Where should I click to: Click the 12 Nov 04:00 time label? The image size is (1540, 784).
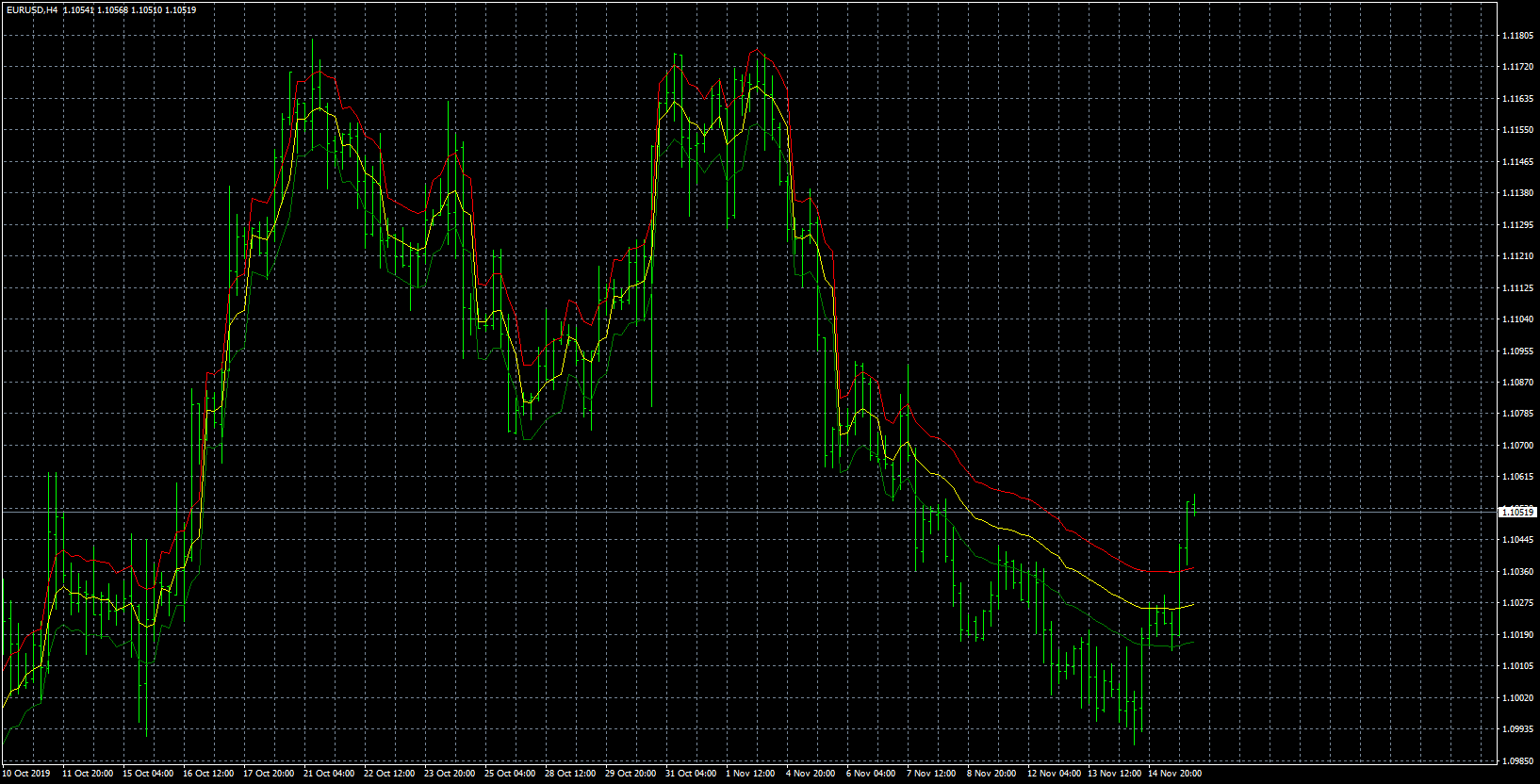click(x=1054, y=774)
